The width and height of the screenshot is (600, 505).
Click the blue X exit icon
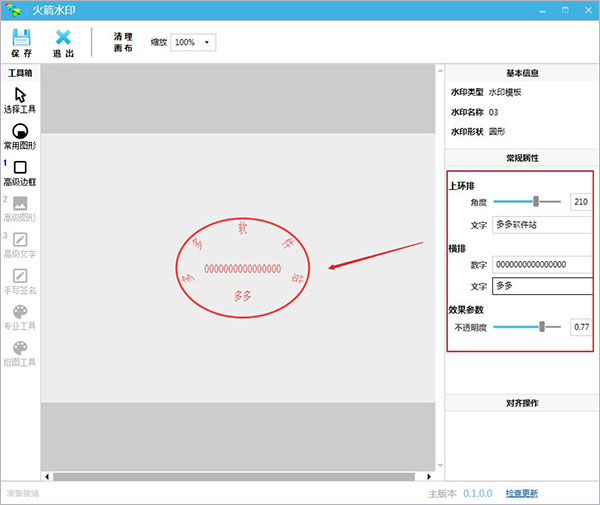point(63,37)
